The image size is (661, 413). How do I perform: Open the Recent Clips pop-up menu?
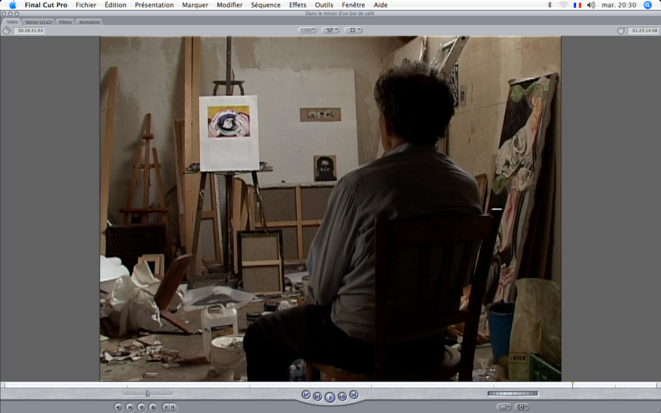(504, 407)
